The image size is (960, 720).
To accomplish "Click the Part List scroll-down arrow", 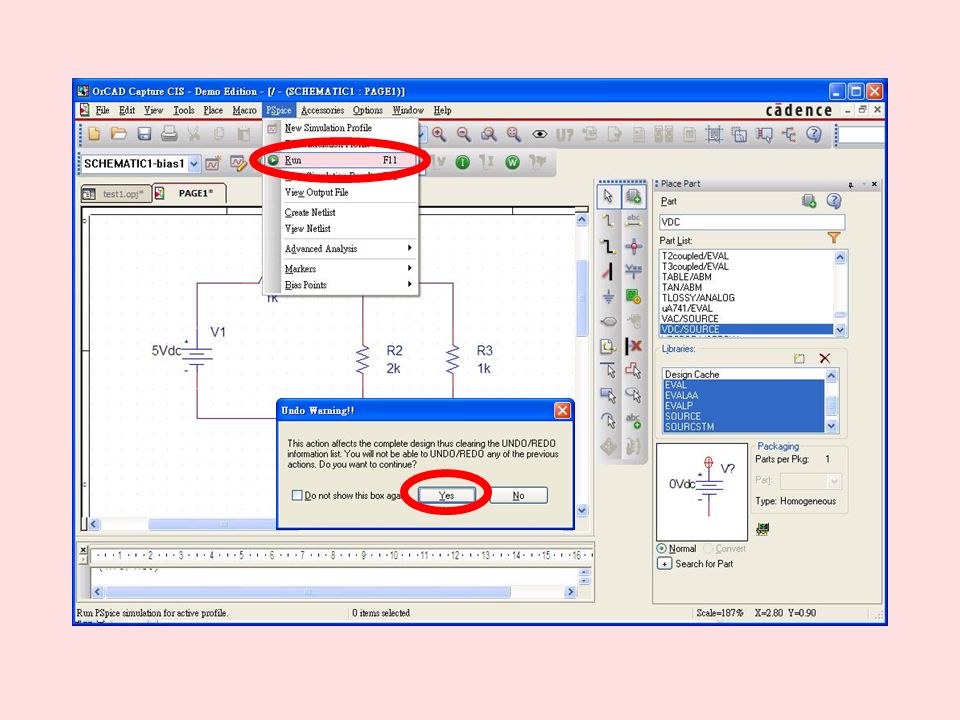I will (x=840, y=329).
